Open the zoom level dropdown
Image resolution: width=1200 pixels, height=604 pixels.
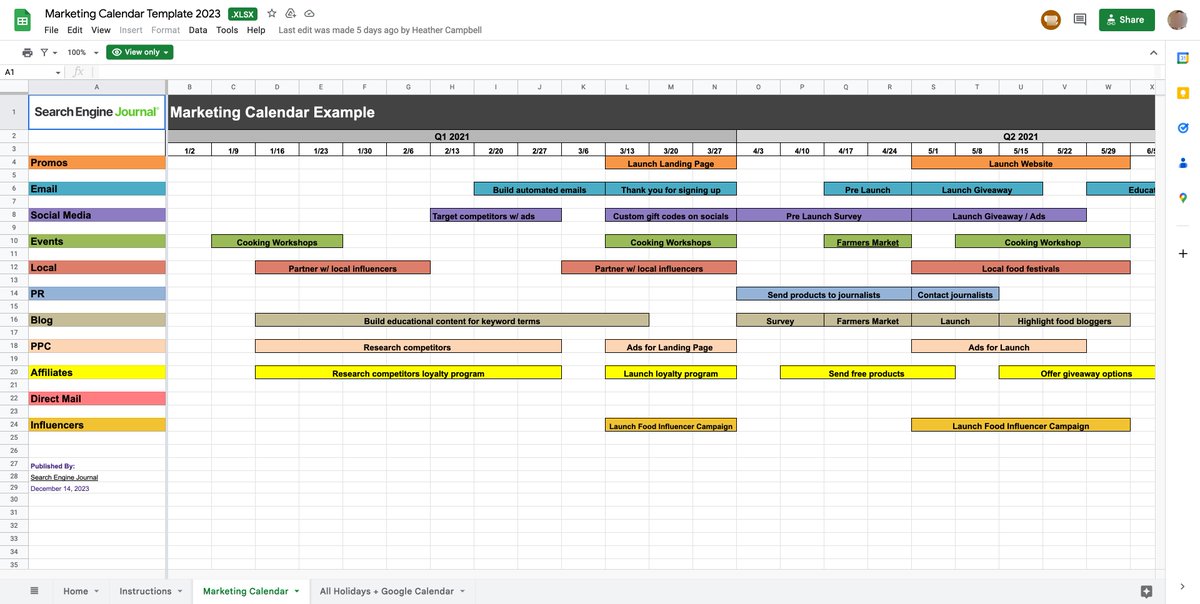78,50
